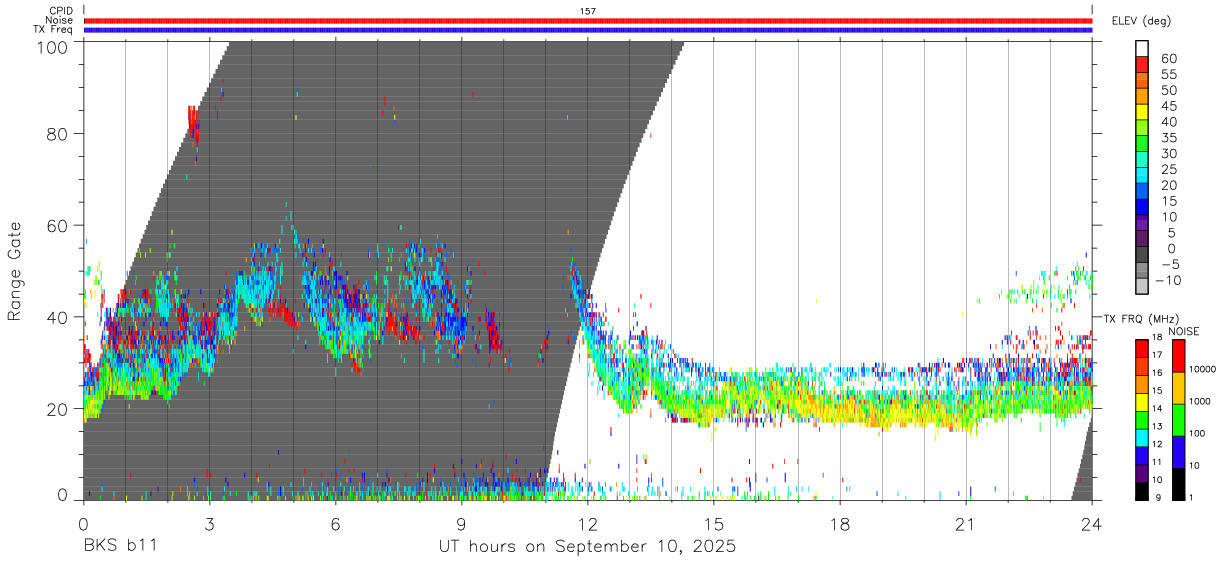The width and height of the screenshot is (1228, 567).
Task: Click the 55 label on ELEV scale
Action: [1169, 75]
